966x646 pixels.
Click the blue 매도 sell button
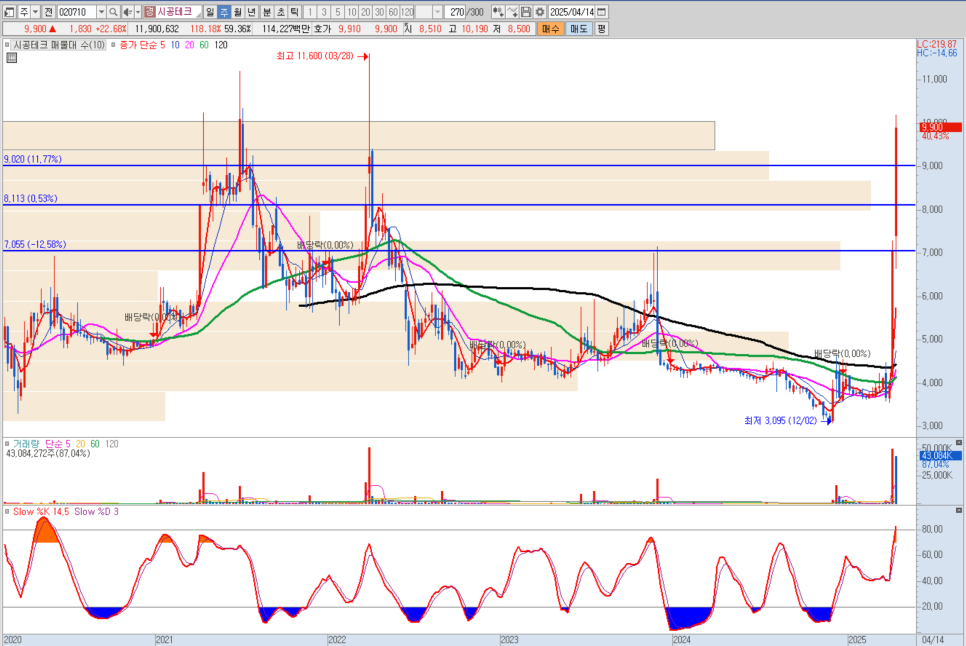(578, 29)
